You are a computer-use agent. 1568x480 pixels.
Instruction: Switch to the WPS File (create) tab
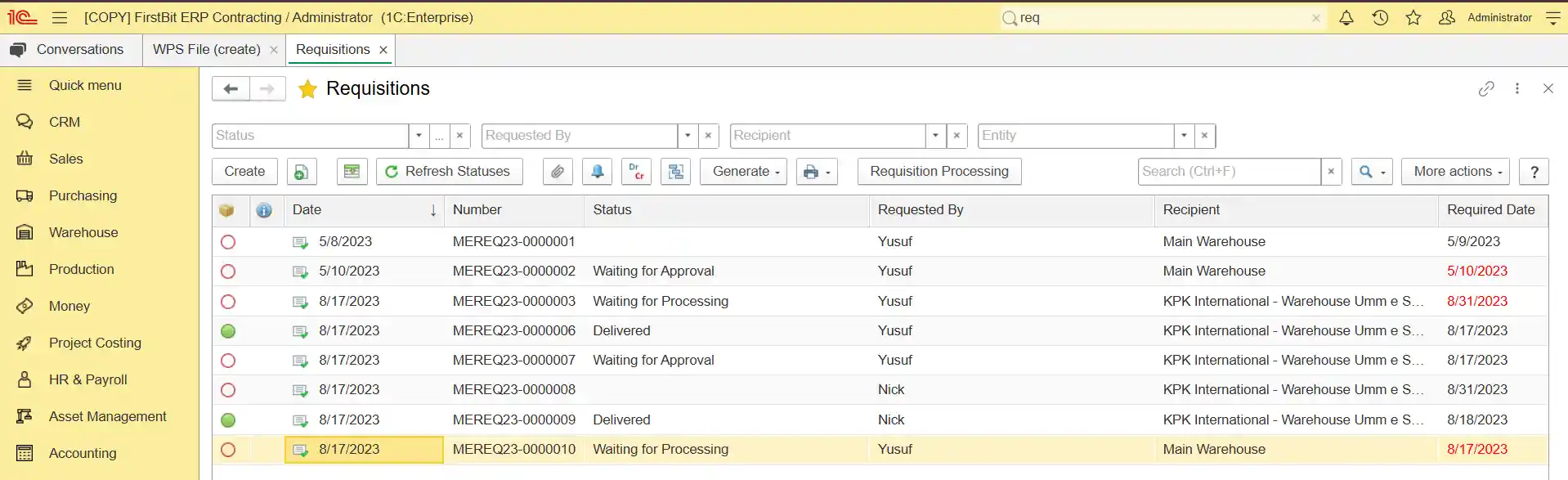(x=206, y=50)
